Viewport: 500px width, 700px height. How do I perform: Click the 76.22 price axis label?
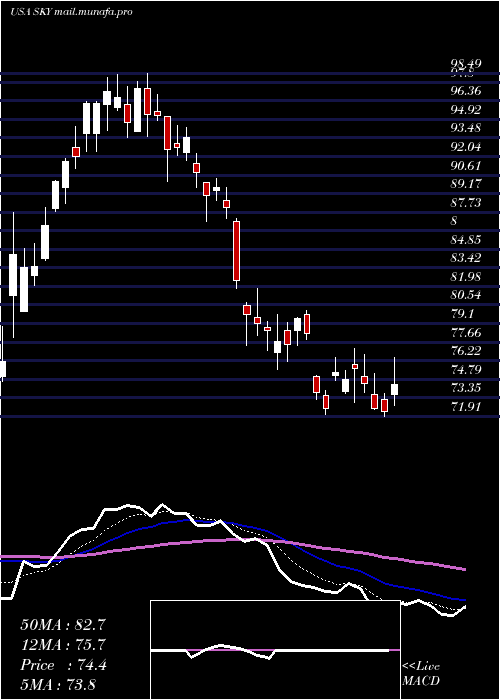tap(466, 350)
